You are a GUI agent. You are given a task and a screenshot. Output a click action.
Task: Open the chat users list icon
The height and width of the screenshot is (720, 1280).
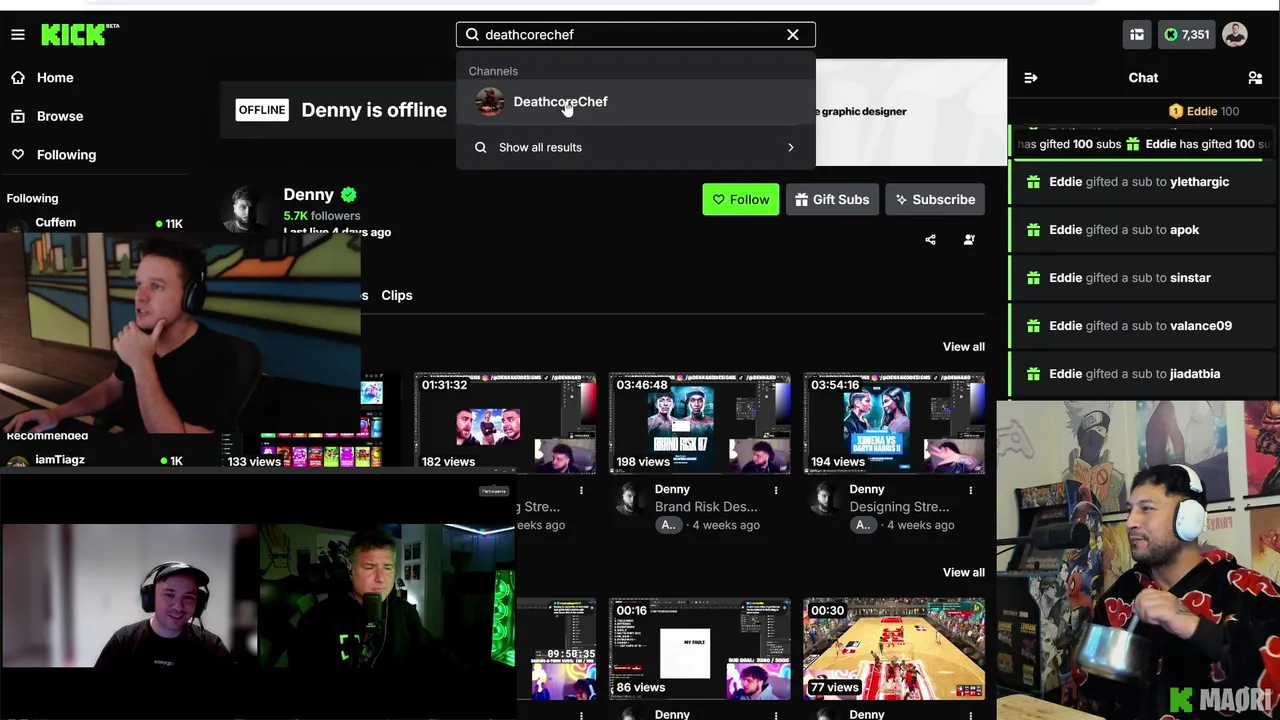click(1255, 78)
